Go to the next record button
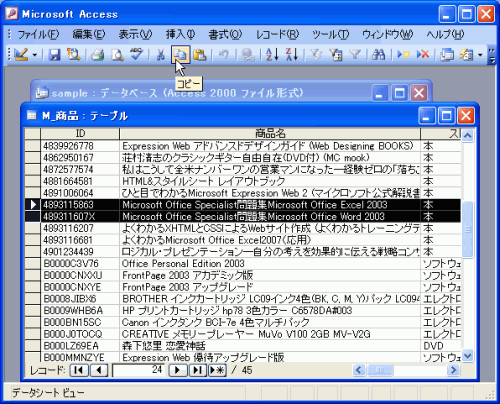Viewport: 500px width, 404px height. (x=178, y=370)
